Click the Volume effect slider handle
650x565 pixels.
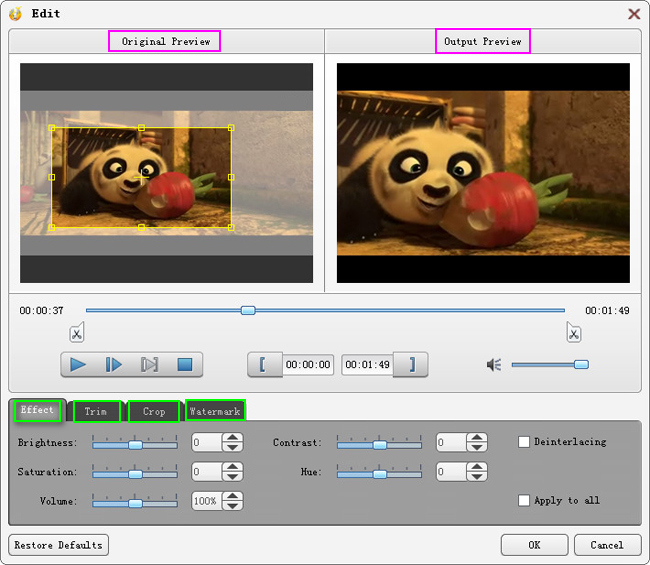click(135, 504)
